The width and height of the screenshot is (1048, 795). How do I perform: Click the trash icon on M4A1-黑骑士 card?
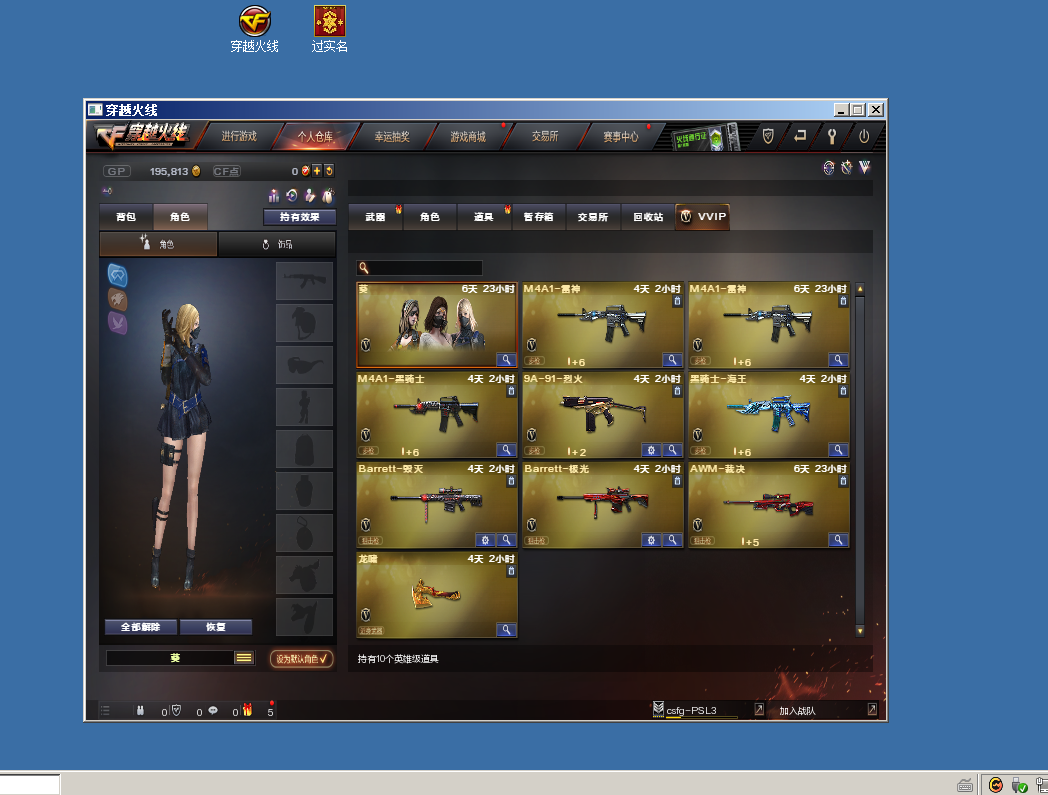[x=511, y=391]
